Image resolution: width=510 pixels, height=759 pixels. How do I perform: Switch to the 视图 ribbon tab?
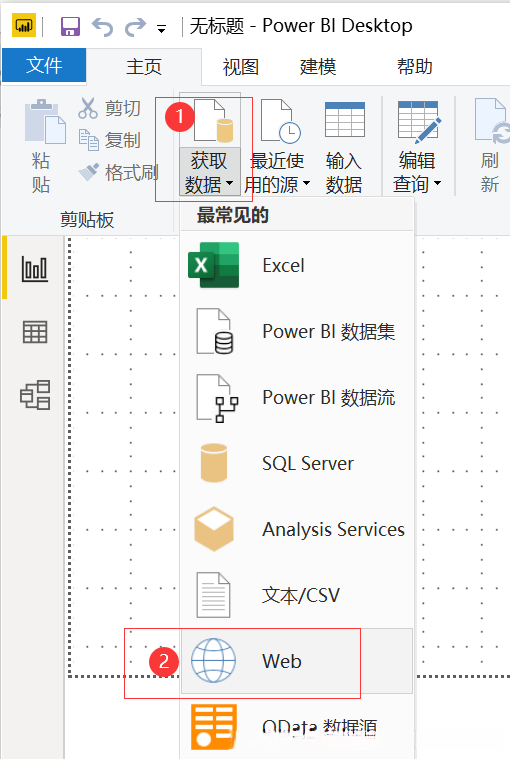tap(240, 66)
